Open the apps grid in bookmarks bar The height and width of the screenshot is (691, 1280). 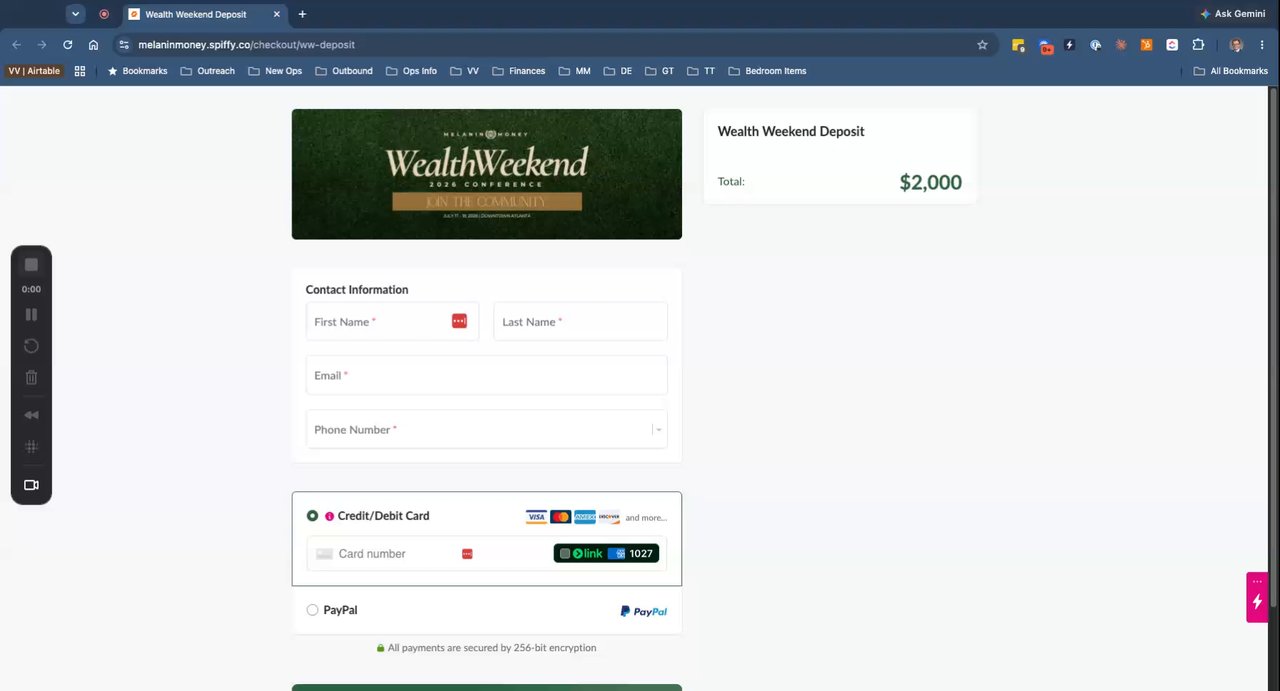pyautogui.click(x=80, y=71)
